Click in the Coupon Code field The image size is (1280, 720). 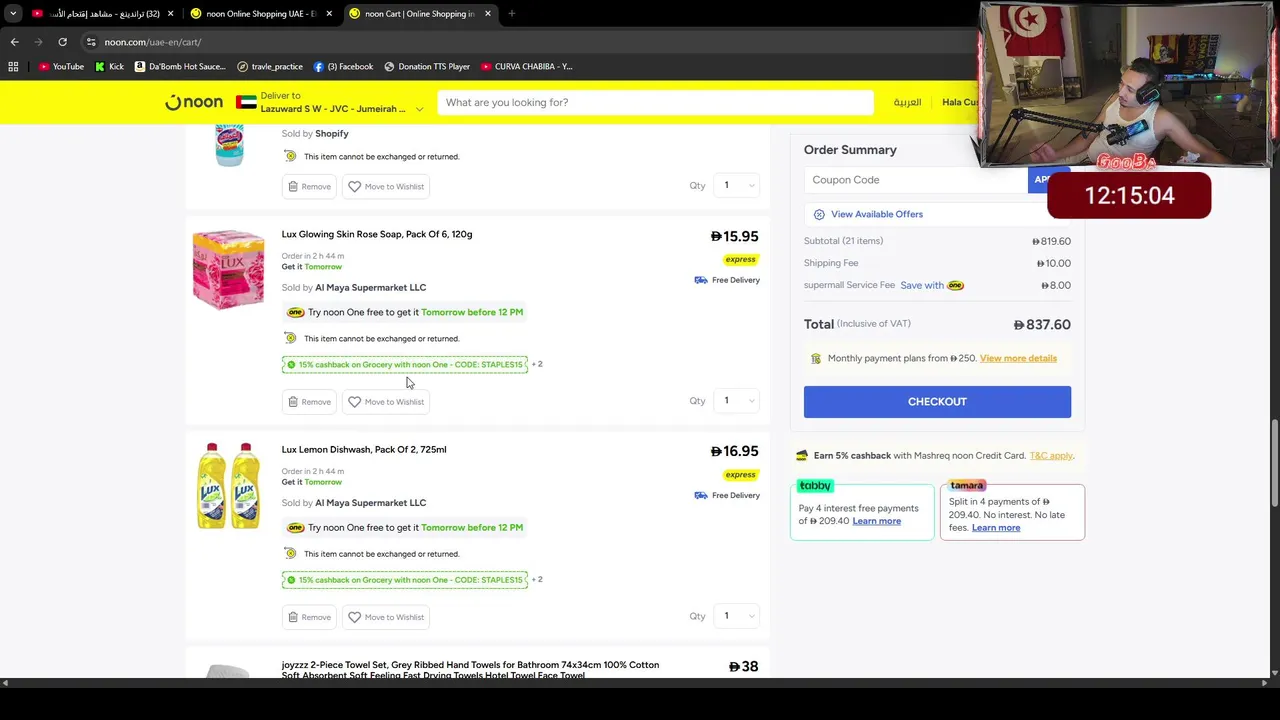(915, 180)
